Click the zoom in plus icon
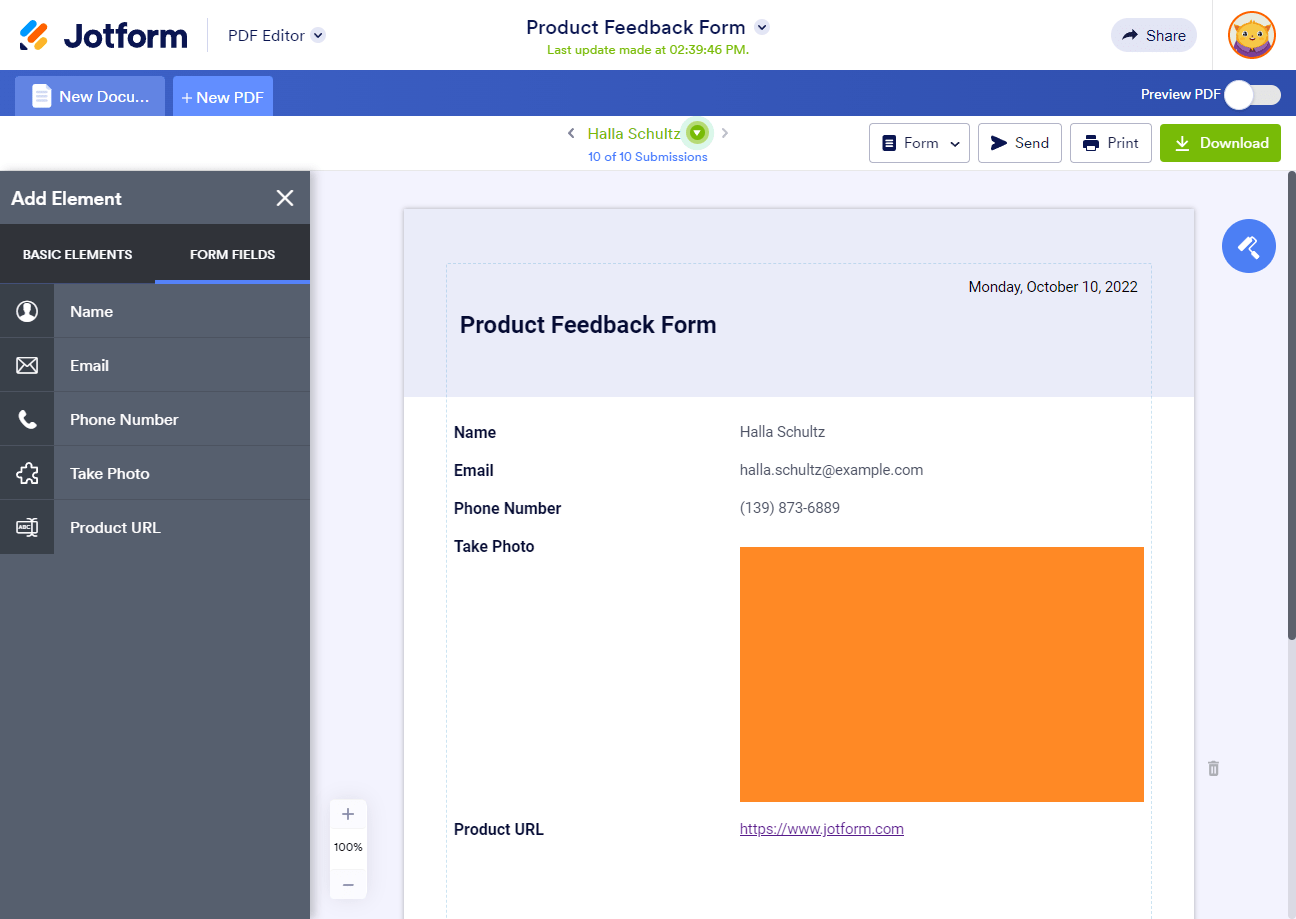 tap(348, 814)
